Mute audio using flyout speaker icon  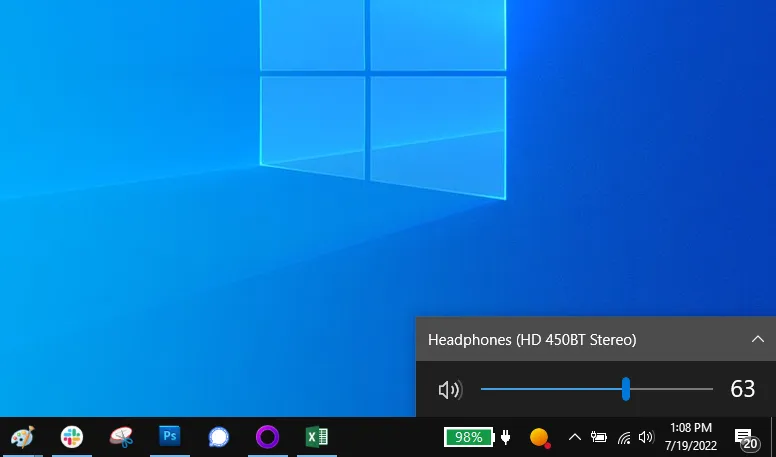coord(449,390)
